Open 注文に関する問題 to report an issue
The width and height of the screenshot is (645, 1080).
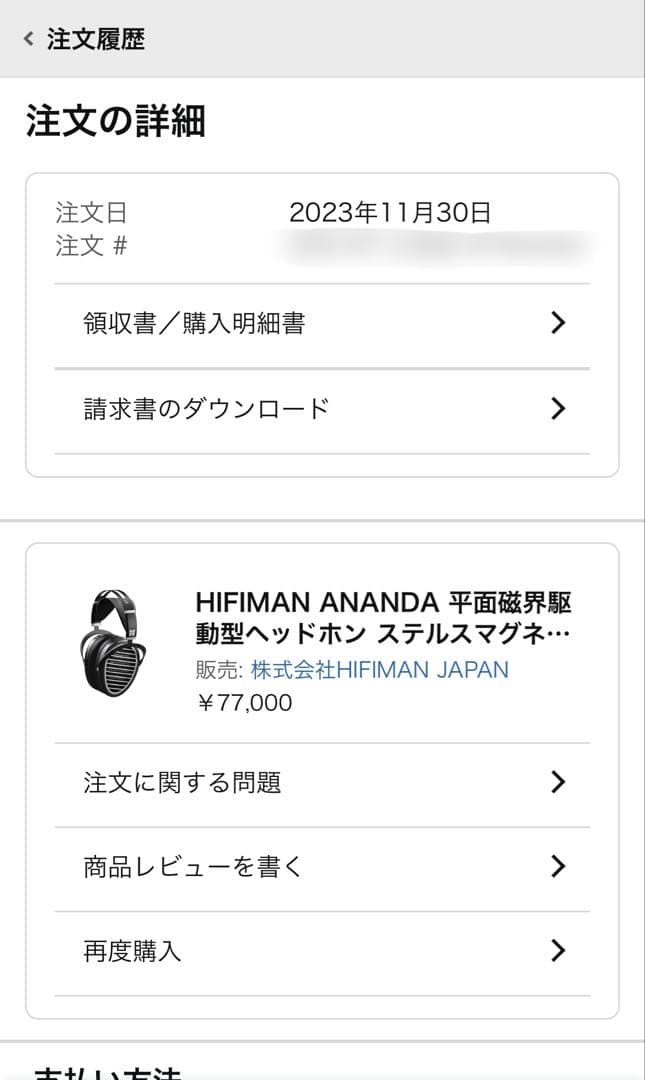tap(180, 783)
